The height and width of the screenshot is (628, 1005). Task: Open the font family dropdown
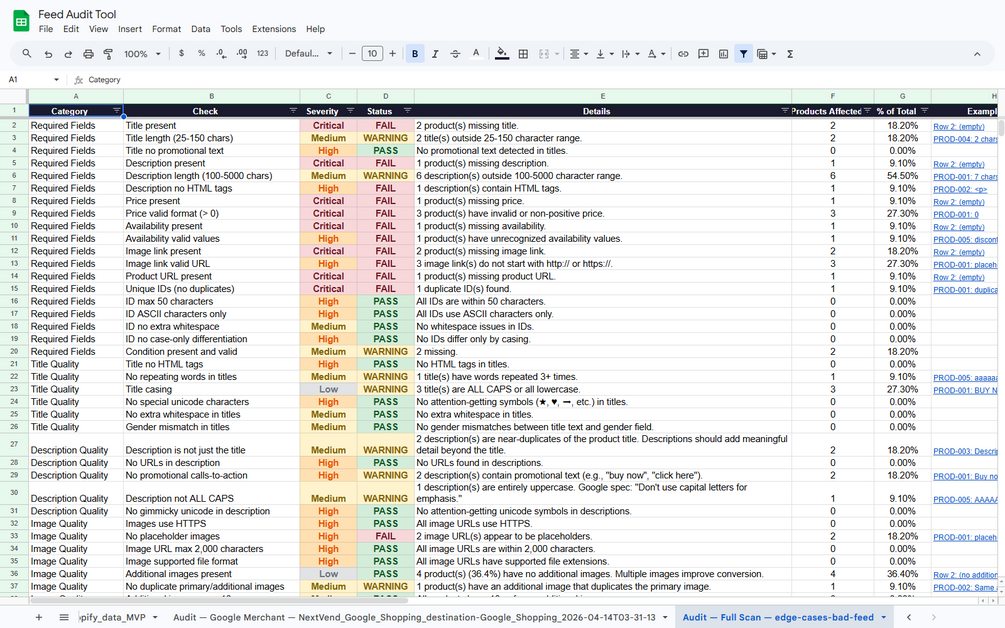[x=308, y=54]
